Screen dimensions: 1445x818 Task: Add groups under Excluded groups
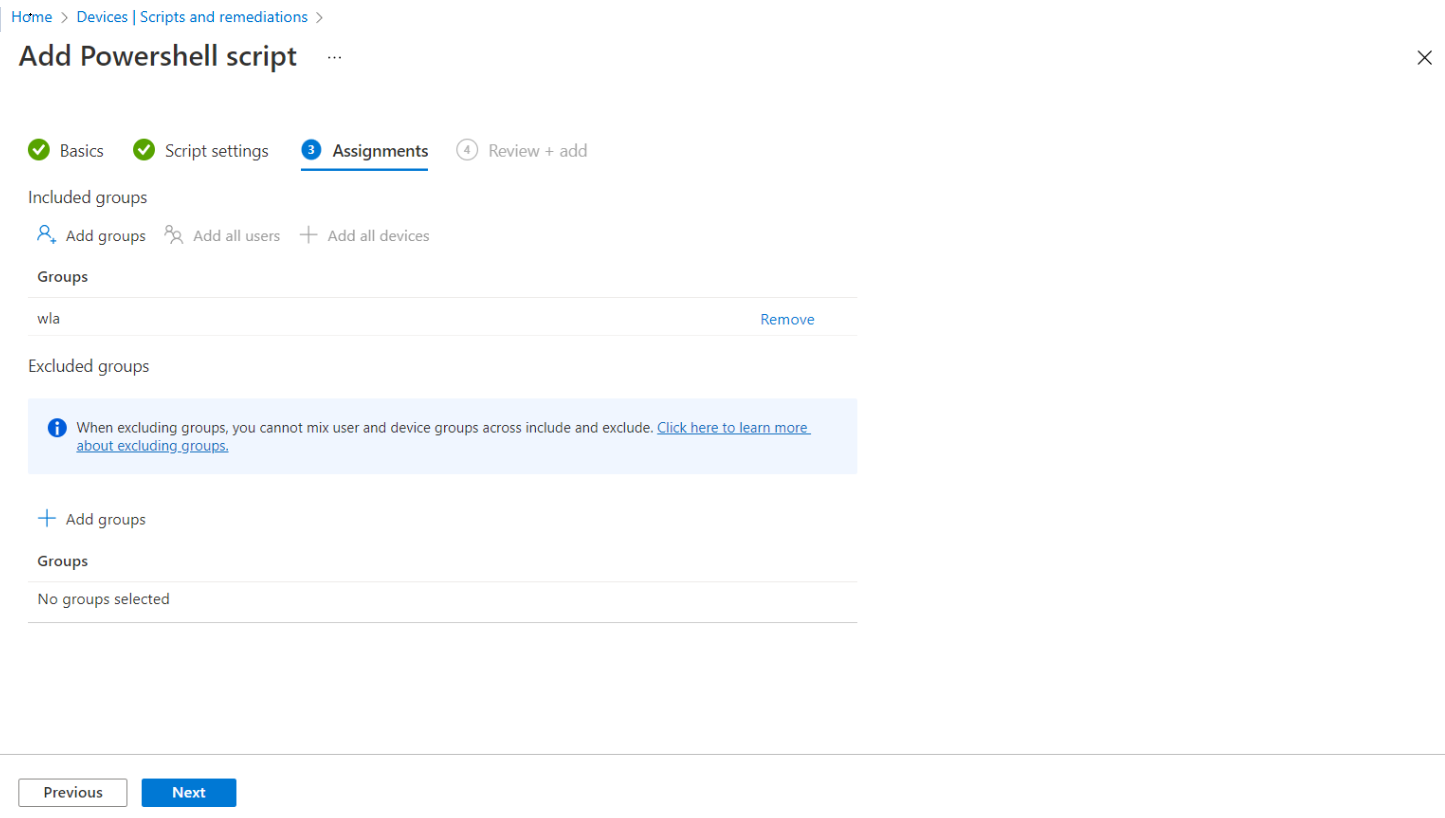91,519
